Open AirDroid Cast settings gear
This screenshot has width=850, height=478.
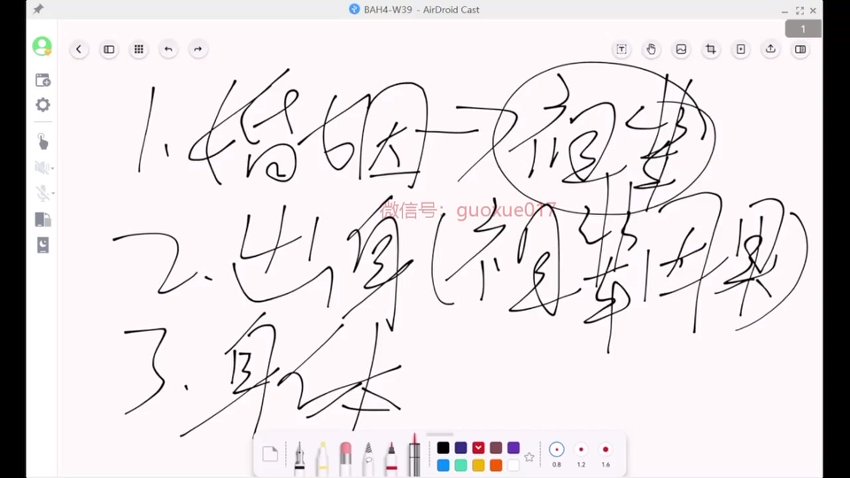(43, 105)
